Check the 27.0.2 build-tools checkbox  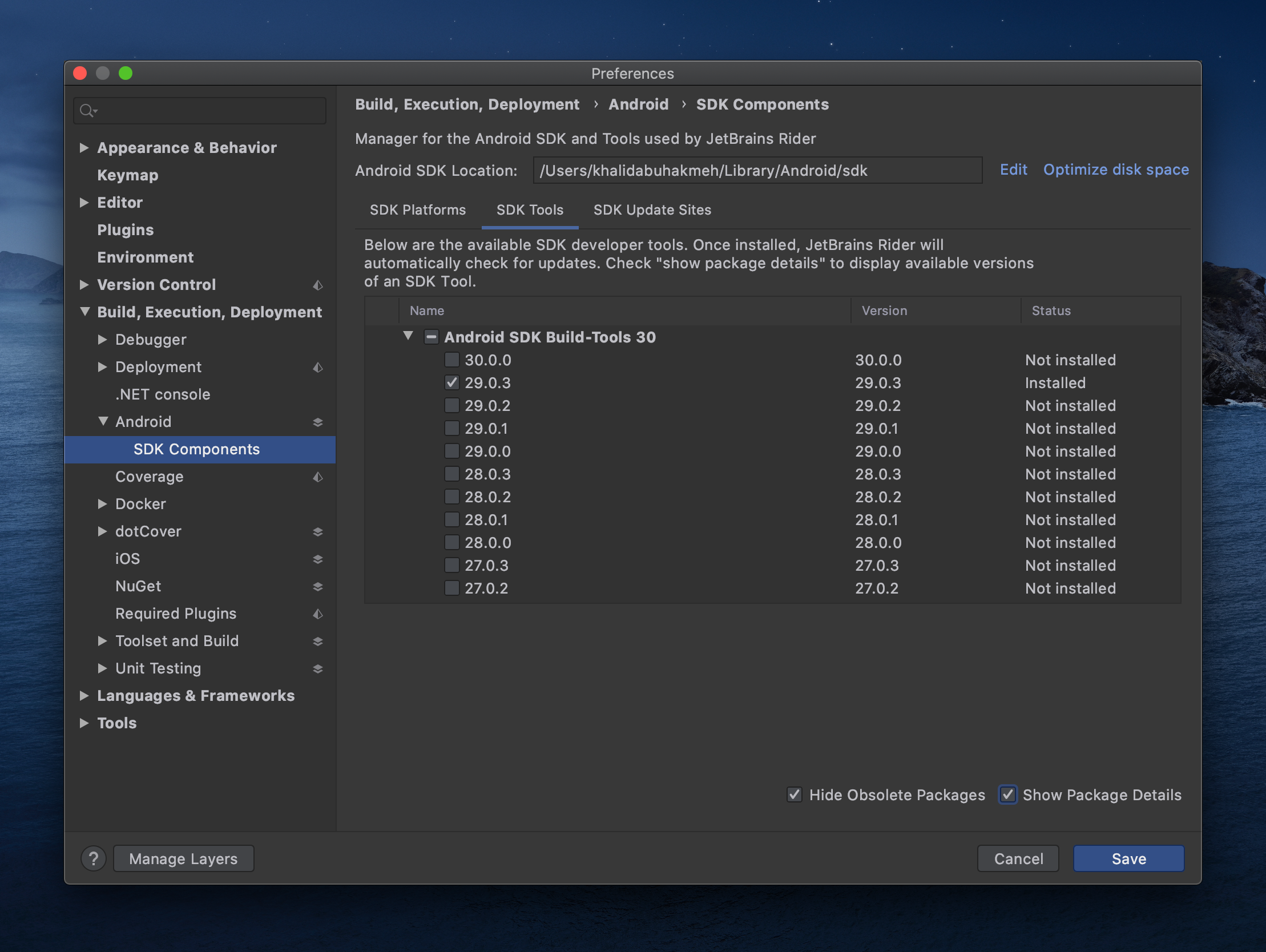(452, 588)
